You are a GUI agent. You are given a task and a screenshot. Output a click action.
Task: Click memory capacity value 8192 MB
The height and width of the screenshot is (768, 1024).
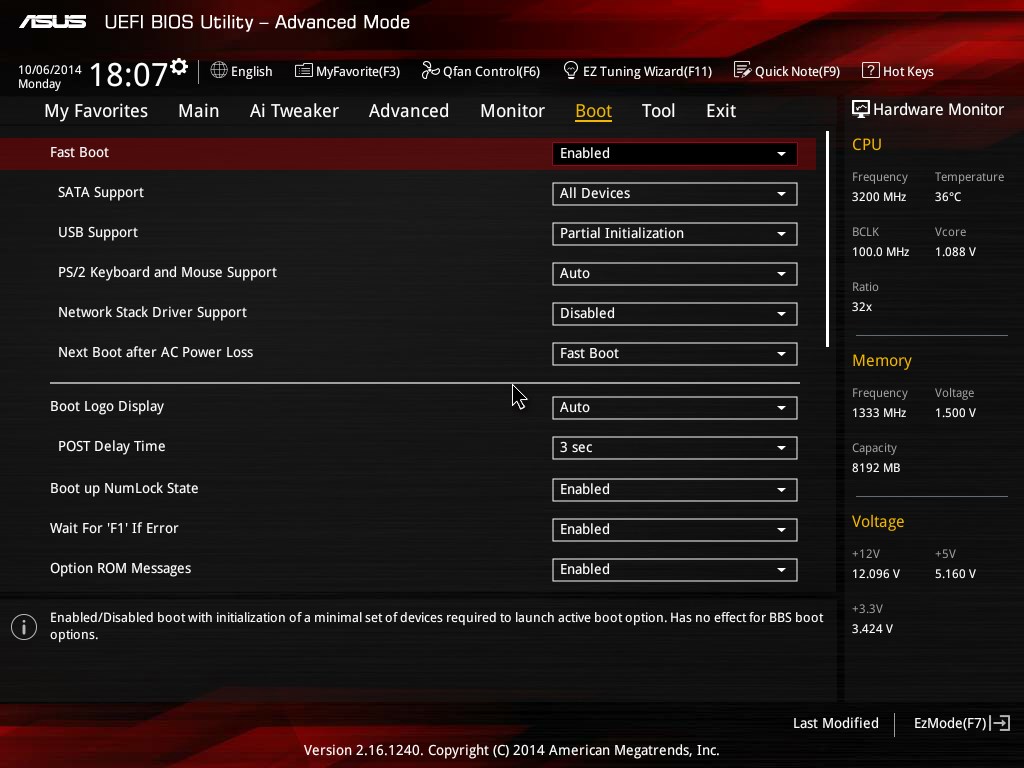[x=876, y=468]
